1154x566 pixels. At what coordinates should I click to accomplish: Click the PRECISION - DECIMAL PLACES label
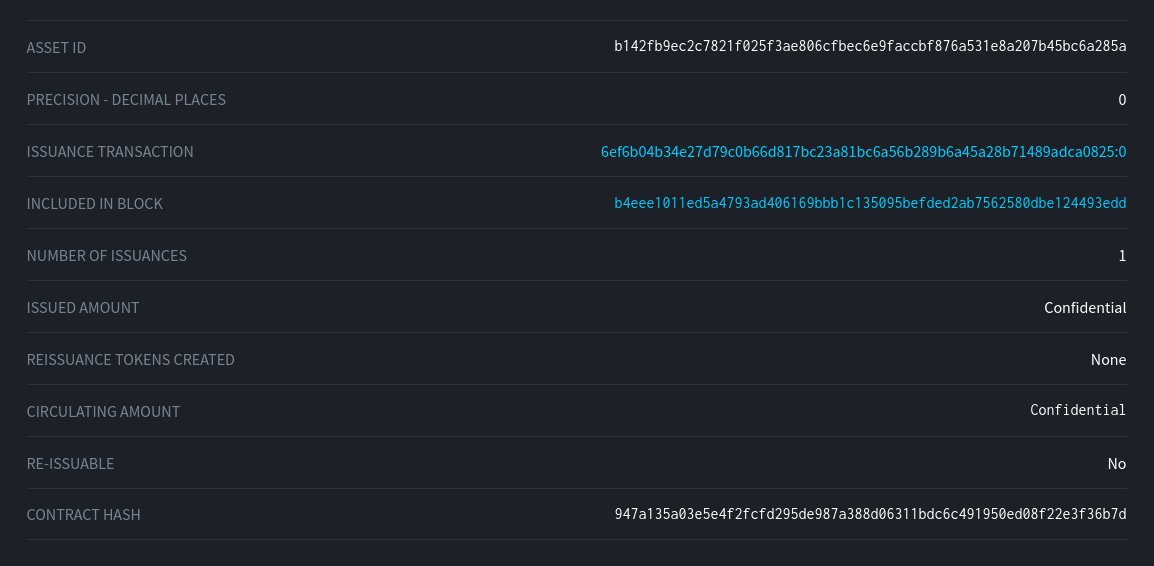(x=126, y=100)
